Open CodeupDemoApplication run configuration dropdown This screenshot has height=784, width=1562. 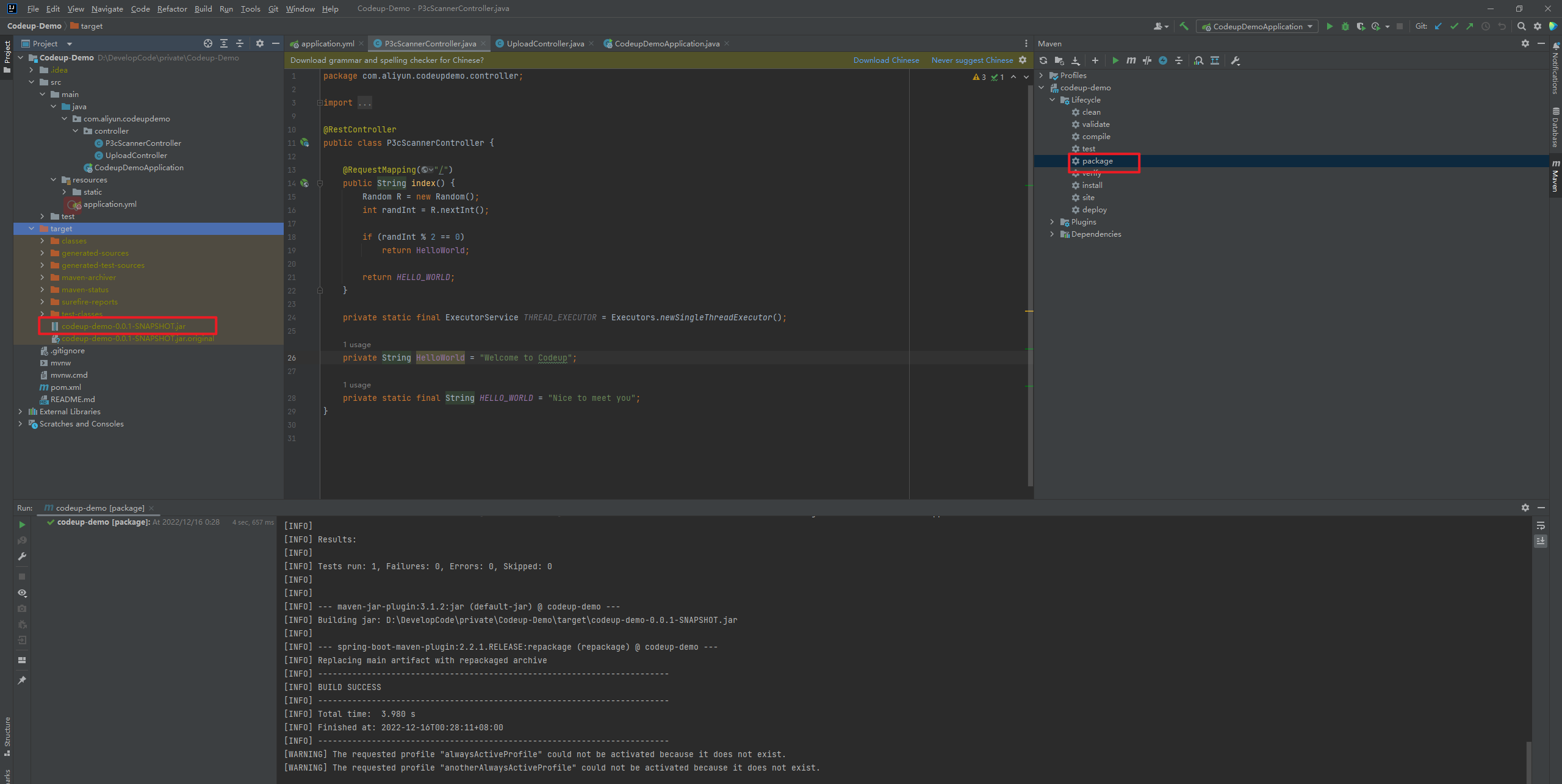click(1257, 26)
